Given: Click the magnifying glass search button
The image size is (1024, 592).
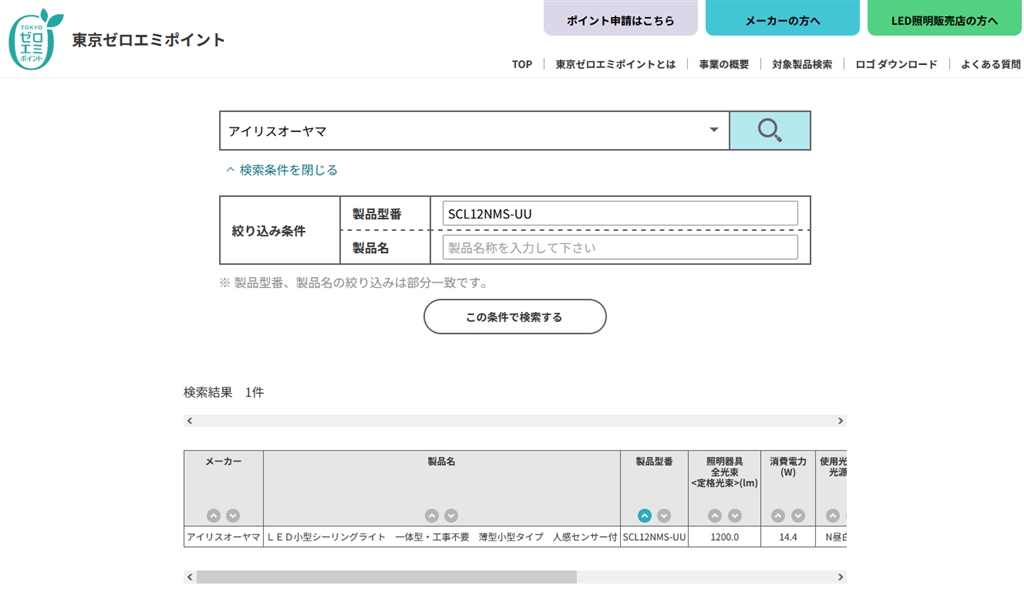Looking at the screenshot, I should tap(770, 131).
